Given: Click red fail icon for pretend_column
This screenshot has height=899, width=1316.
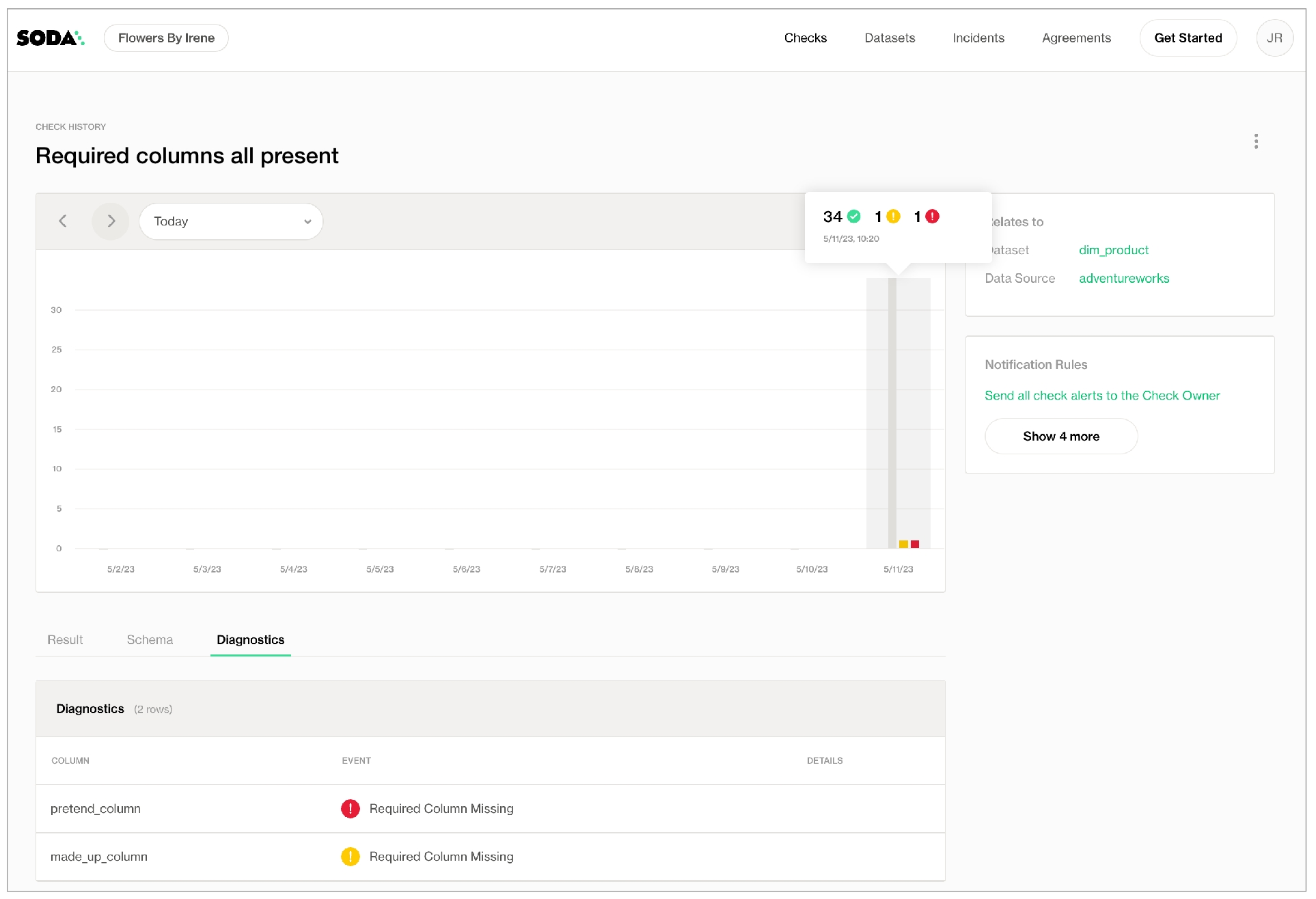Looking at the screenshot, I should tap(351, 809).
